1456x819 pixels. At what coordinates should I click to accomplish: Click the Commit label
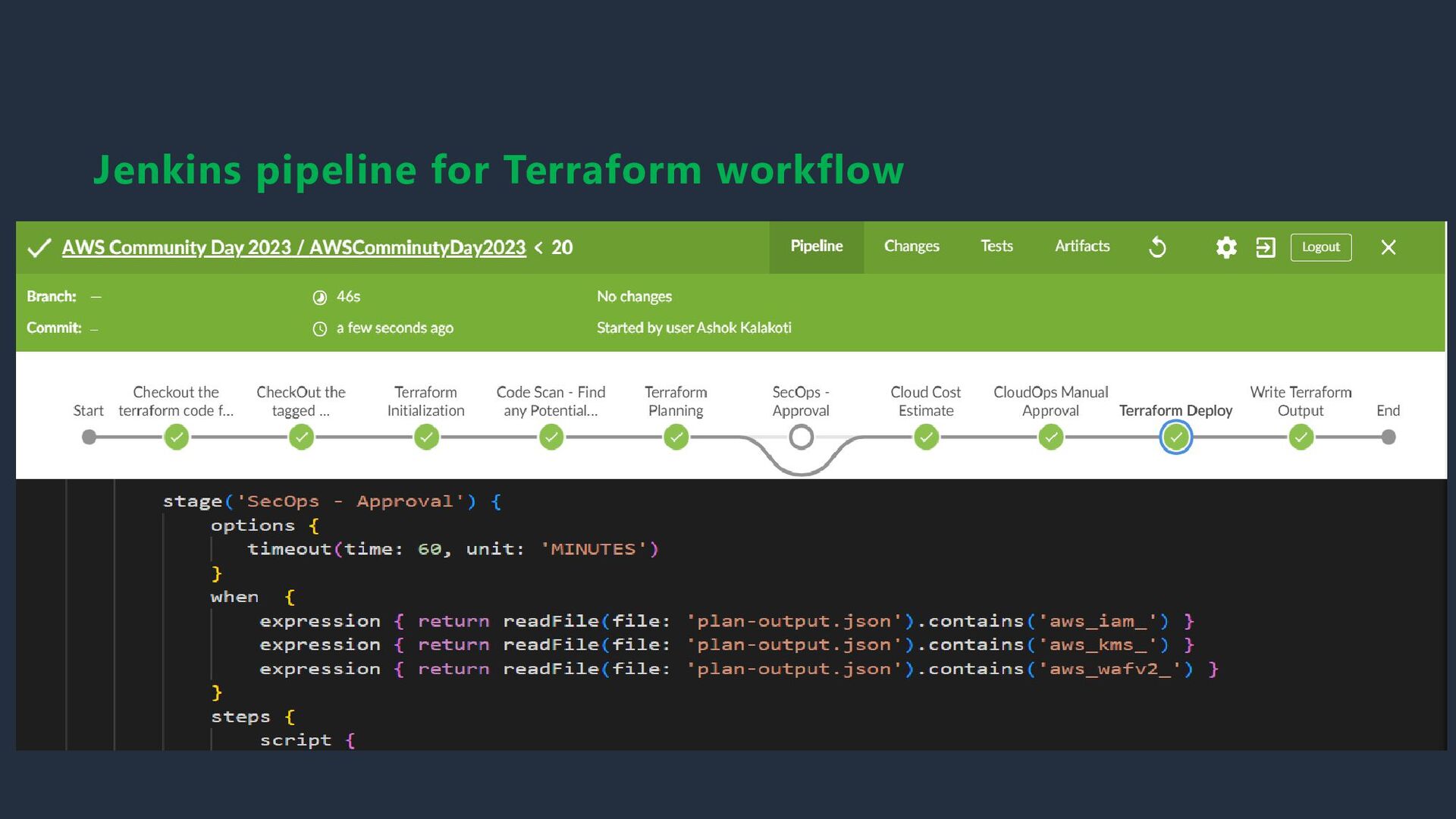pos(54,328)
